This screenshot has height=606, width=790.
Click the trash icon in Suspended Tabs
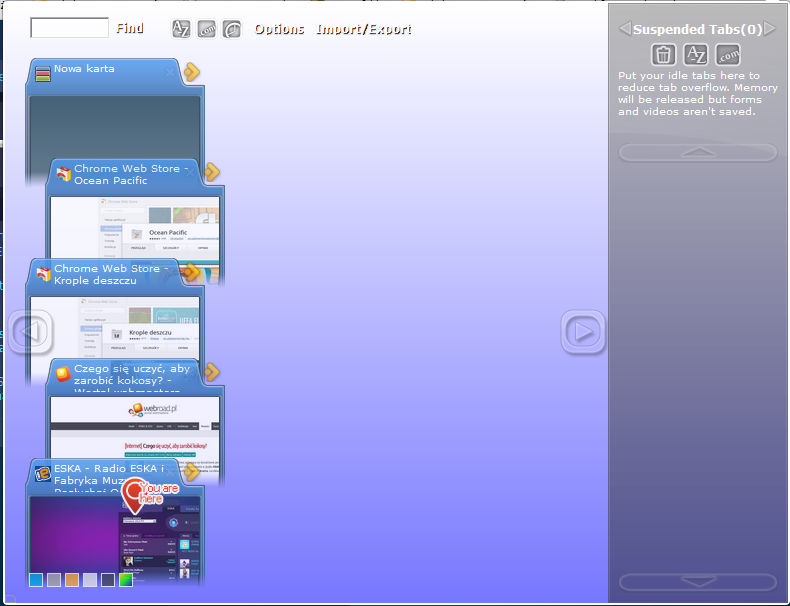(664, 55)
